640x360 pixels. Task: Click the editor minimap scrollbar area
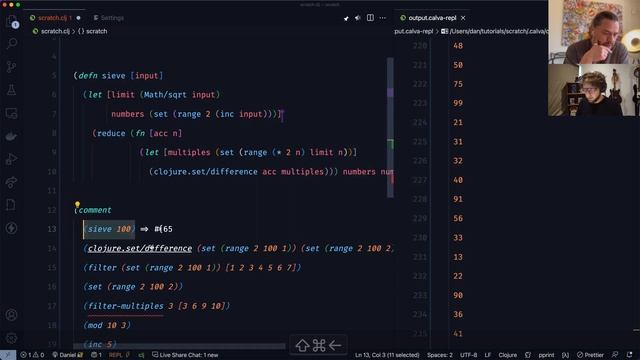(x=390, y=127)
